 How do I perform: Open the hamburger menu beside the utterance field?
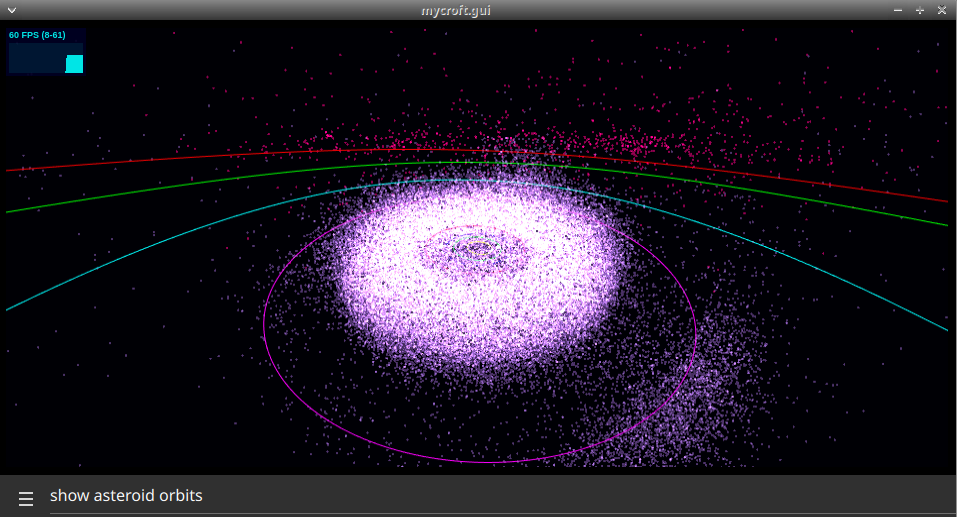coord(26,499)
